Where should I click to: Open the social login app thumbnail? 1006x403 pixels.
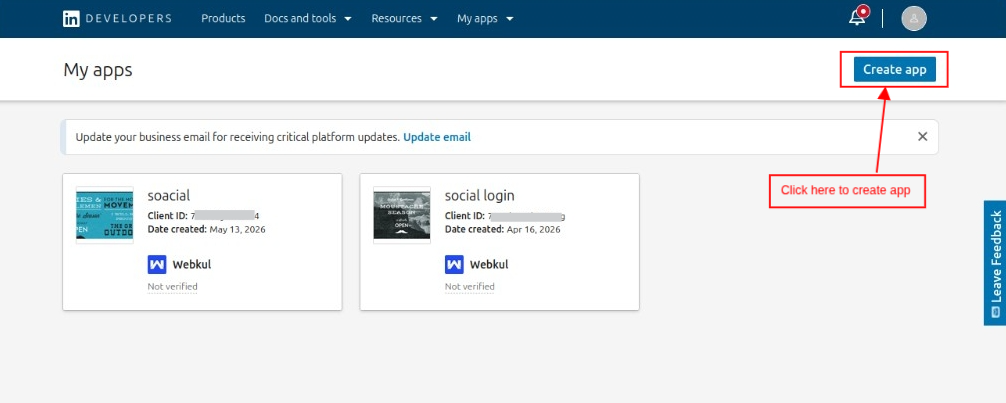coord(402,215)
